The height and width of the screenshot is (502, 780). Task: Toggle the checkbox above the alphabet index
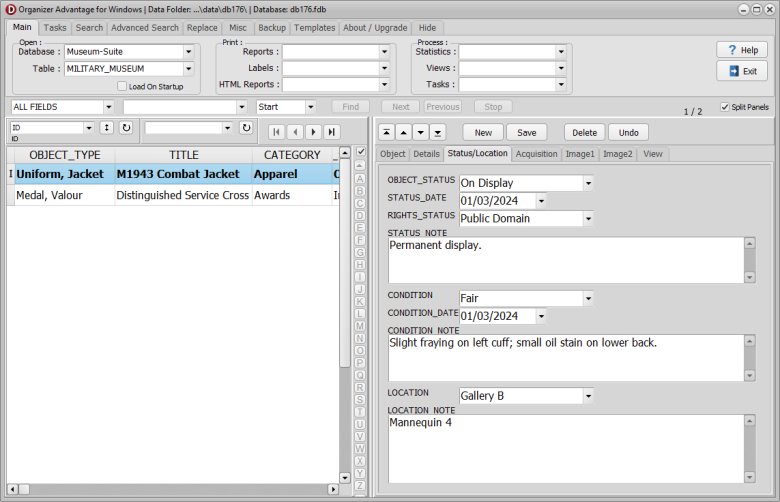click(359, 152)
